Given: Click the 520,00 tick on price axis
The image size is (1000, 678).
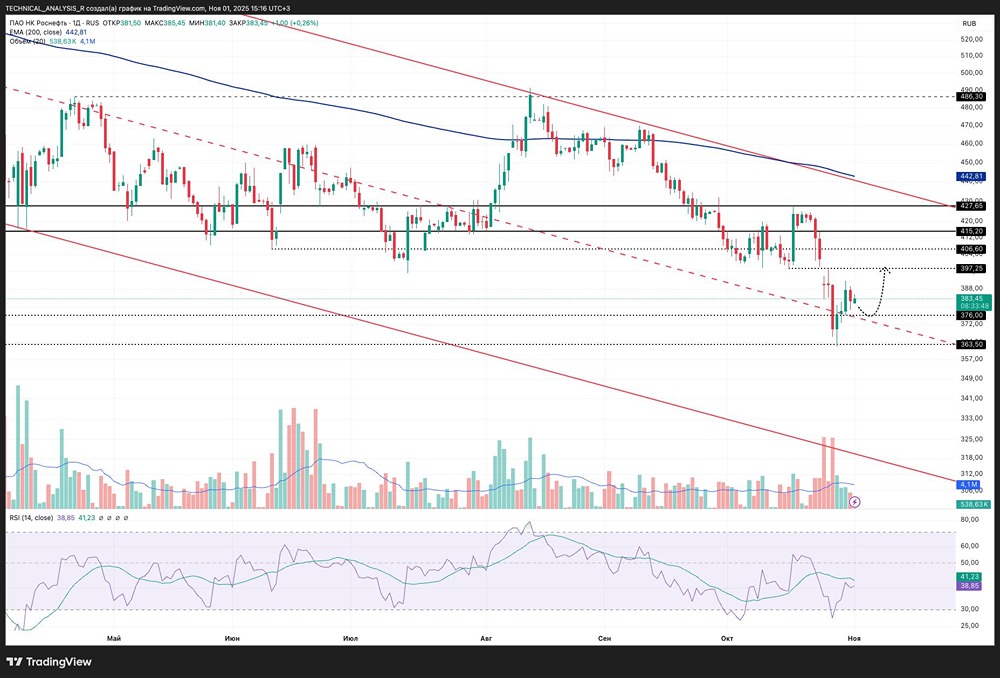Looking at the screenshot, I should click(972, 39).
